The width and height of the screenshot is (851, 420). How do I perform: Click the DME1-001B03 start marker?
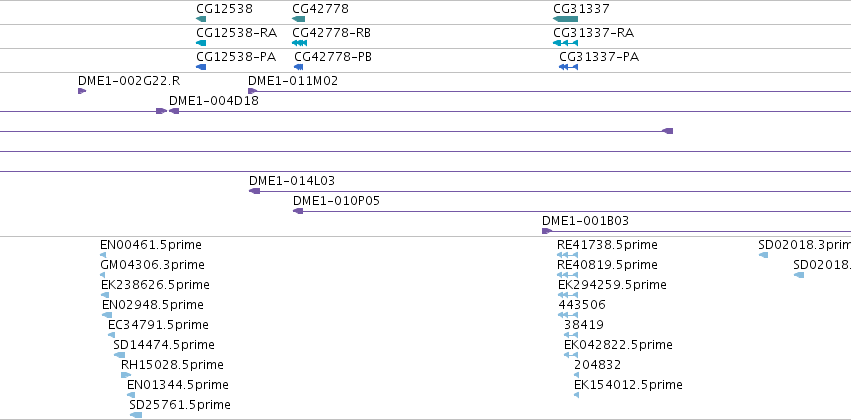[547, 231]
